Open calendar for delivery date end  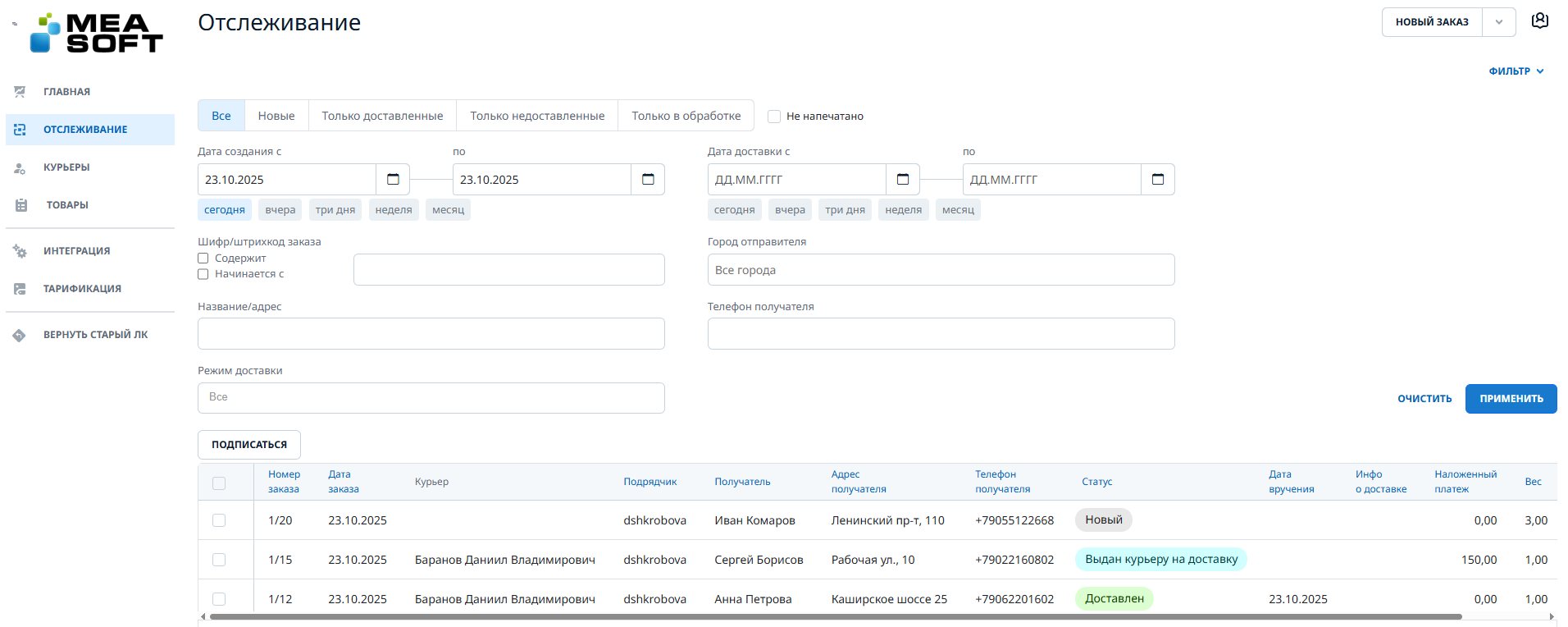1157,180
